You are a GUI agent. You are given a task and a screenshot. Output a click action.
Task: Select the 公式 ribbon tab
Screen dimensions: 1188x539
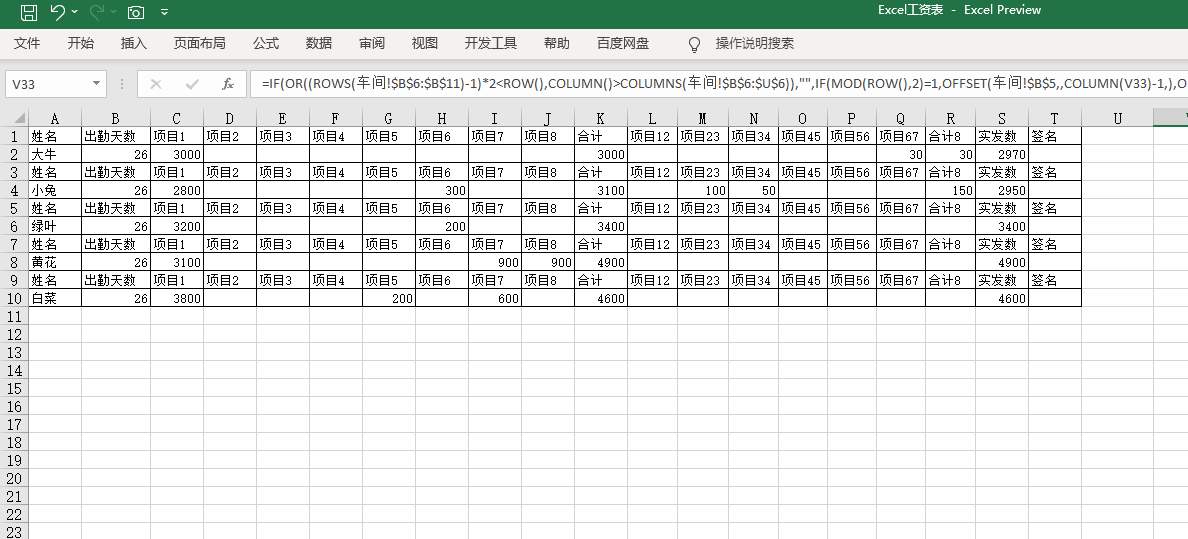(266, 43)
